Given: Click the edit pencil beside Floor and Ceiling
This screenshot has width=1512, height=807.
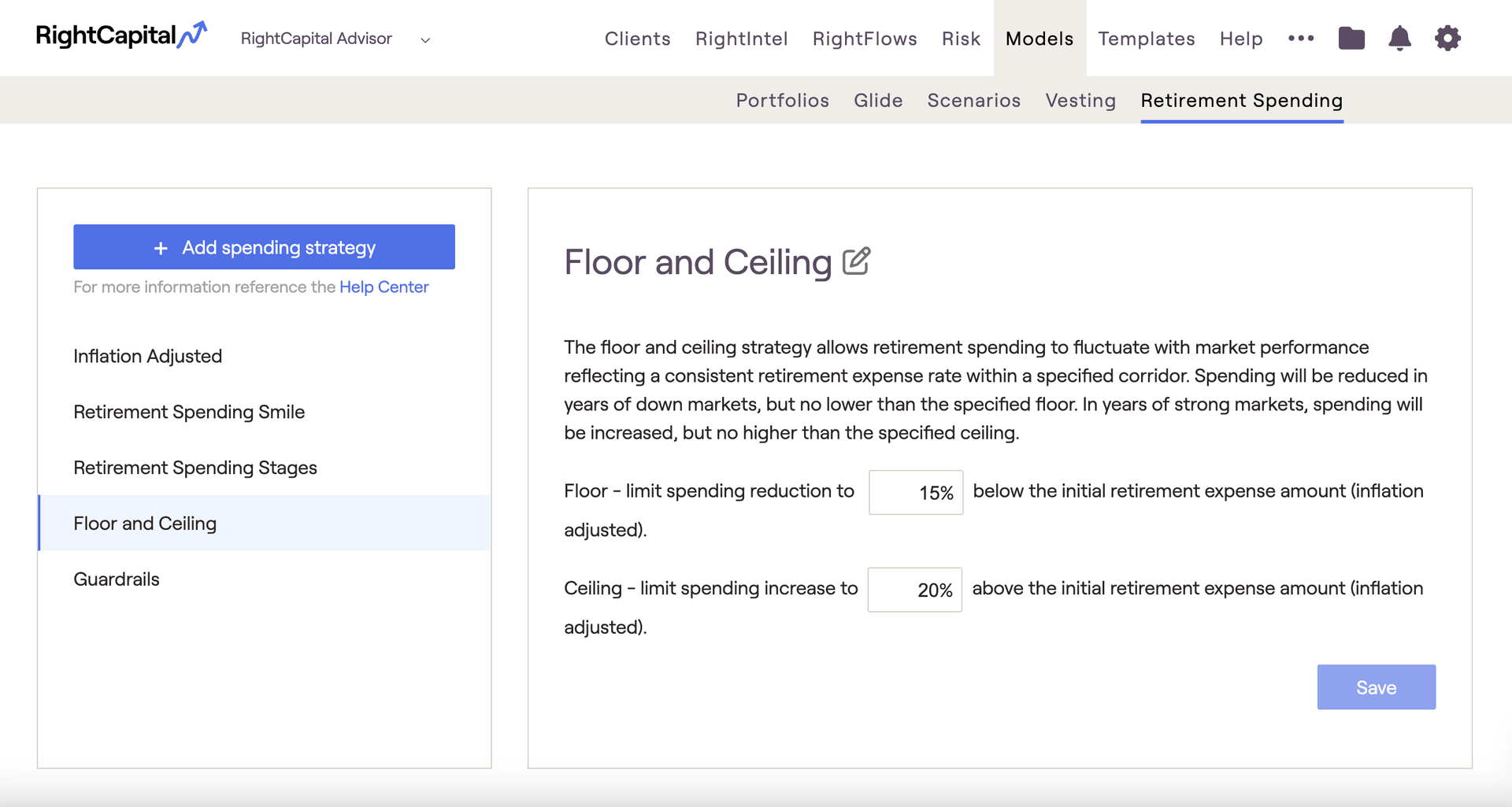Looking at the screenshot, I should coord(856,261).
